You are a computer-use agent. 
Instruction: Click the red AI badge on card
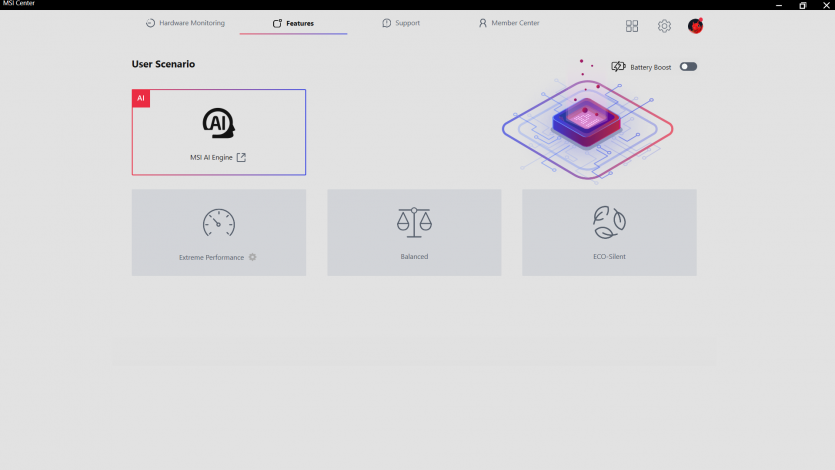141,98
